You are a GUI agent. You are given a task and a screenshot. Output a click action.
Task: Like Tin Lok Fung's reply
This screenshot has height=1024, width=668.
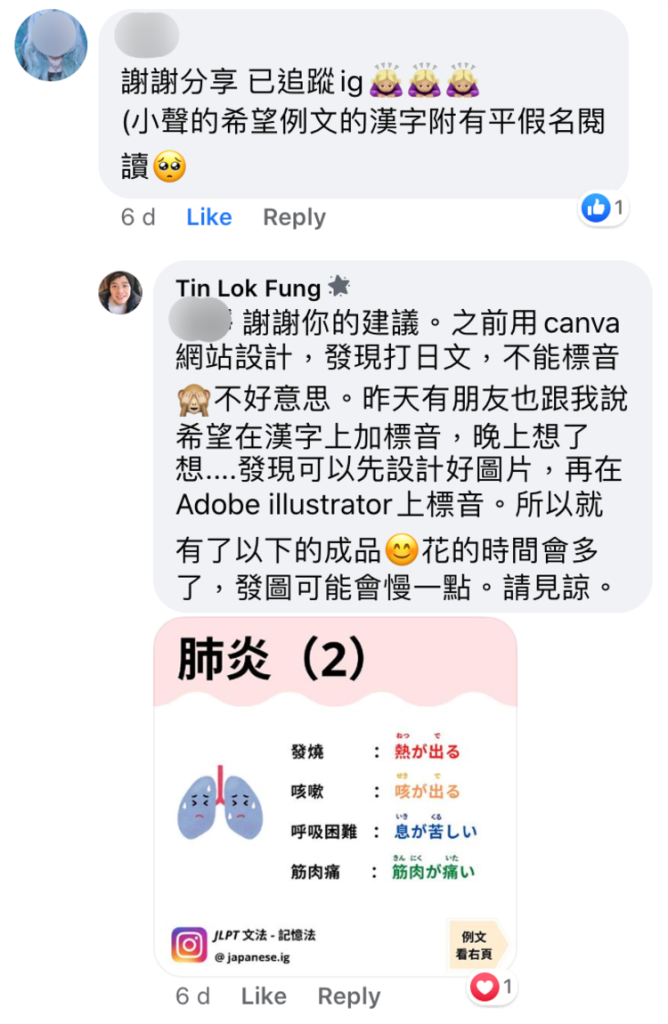[264, 996]
